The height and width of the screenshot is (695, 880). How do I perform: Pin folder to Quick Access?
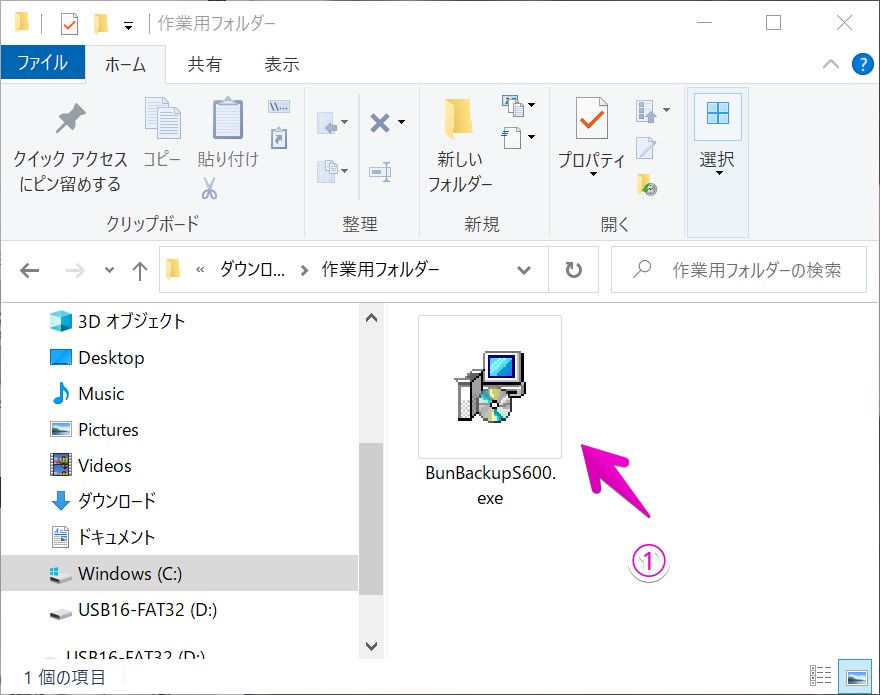tap(70, 147)
